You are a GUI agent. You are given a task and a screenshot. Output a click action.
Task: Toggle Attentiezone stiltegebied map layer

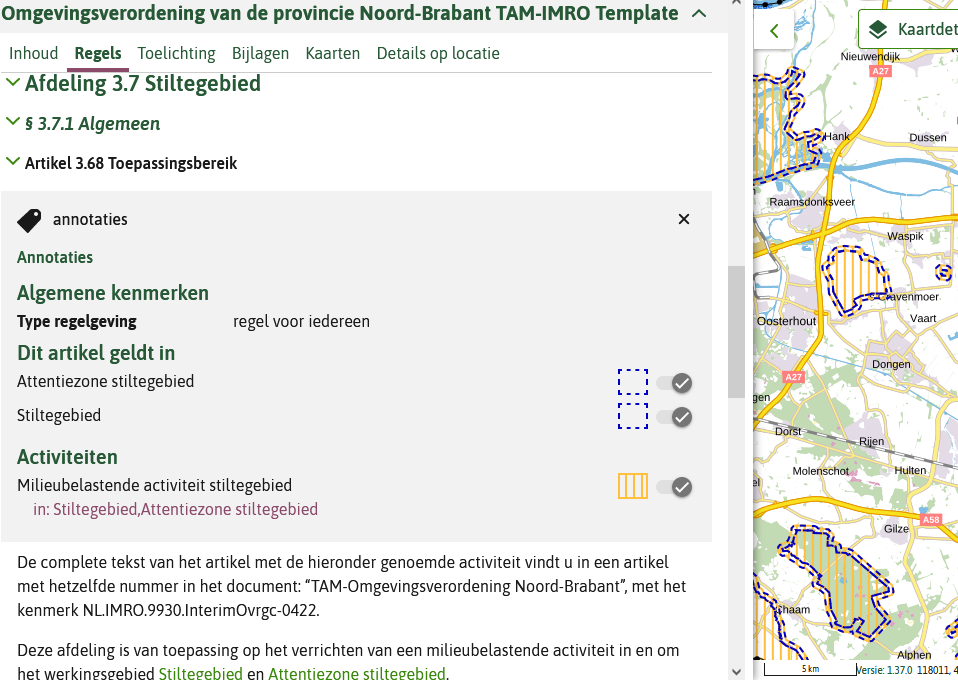(675, 383)
